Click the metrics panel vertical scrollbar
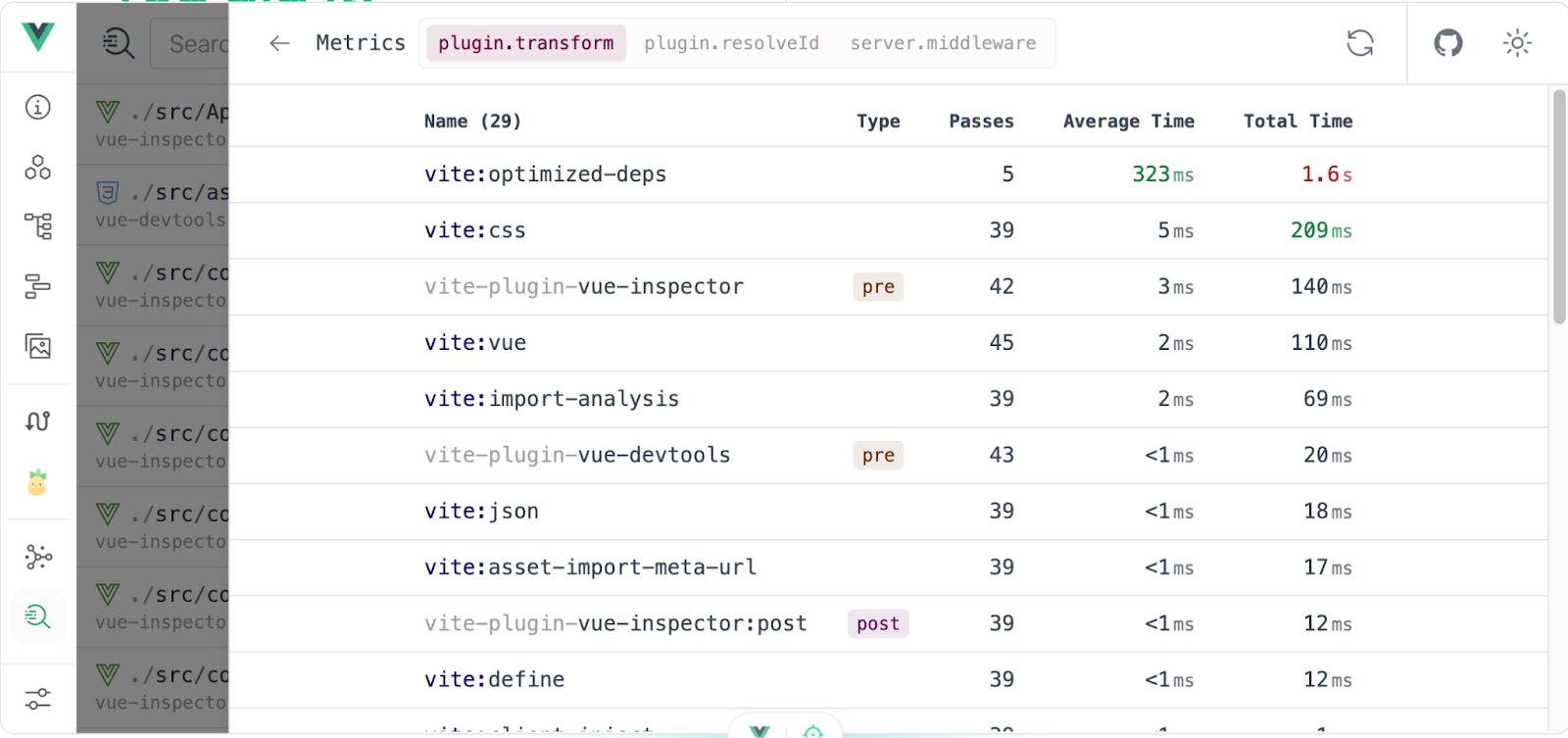This screenshot has width=1568, height=738. tap(1559, 207)
